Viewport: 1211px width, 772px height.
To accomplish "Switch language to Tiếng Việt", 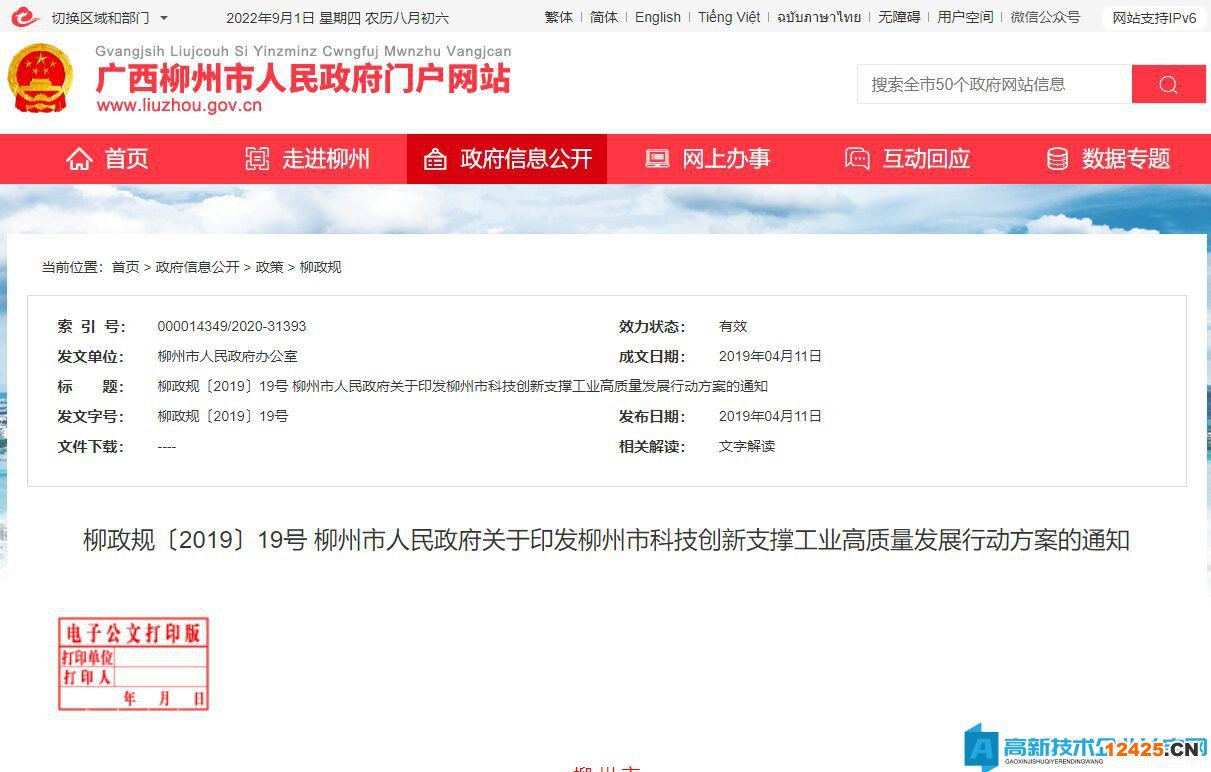I will coord(729,17).
